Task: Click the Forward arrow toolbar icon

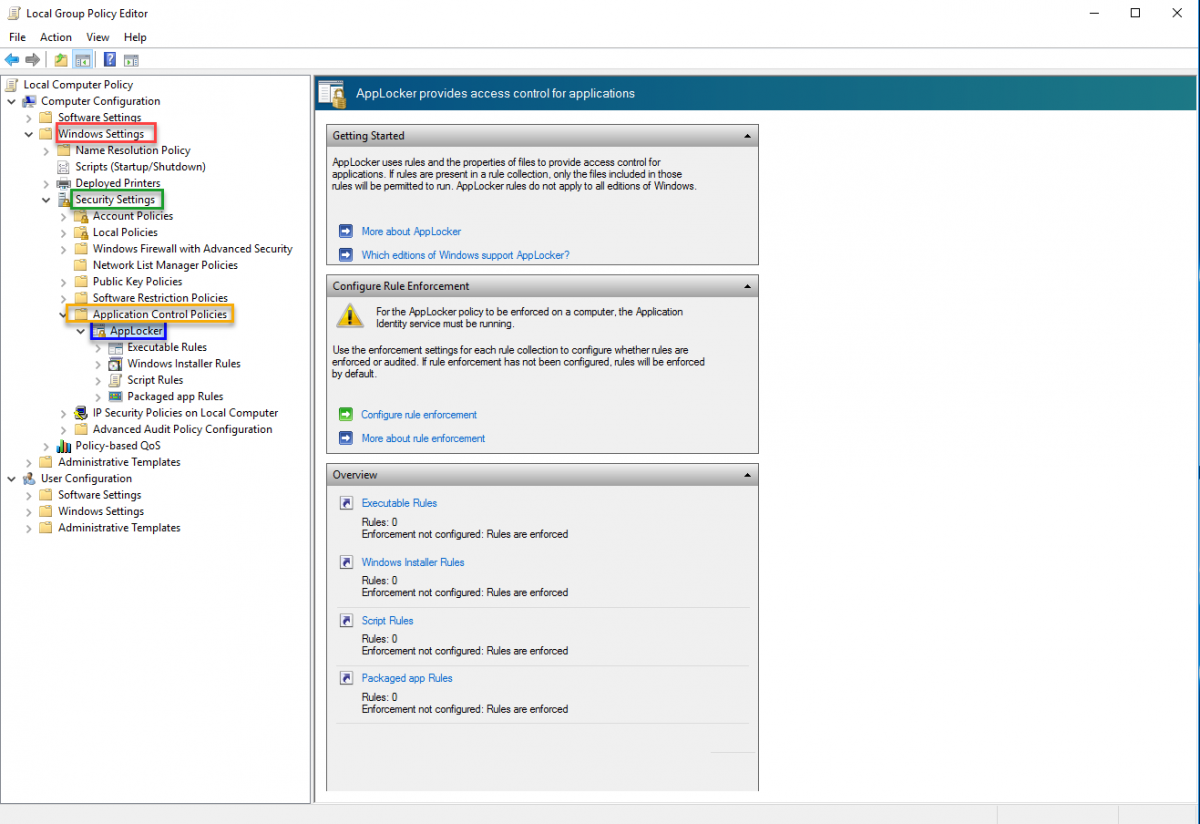Action: (32, 60)
